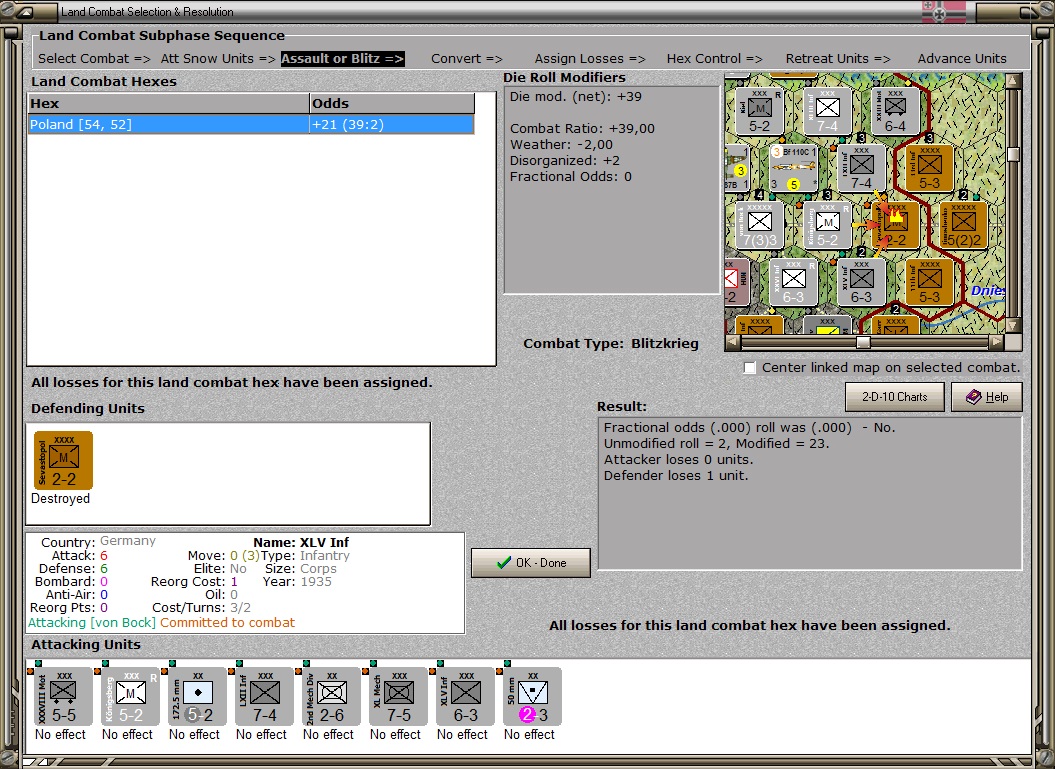Click "Committed to combat" status text
Screen dimensions: 1055x769
pyautogui.click(x=227, y=622)
